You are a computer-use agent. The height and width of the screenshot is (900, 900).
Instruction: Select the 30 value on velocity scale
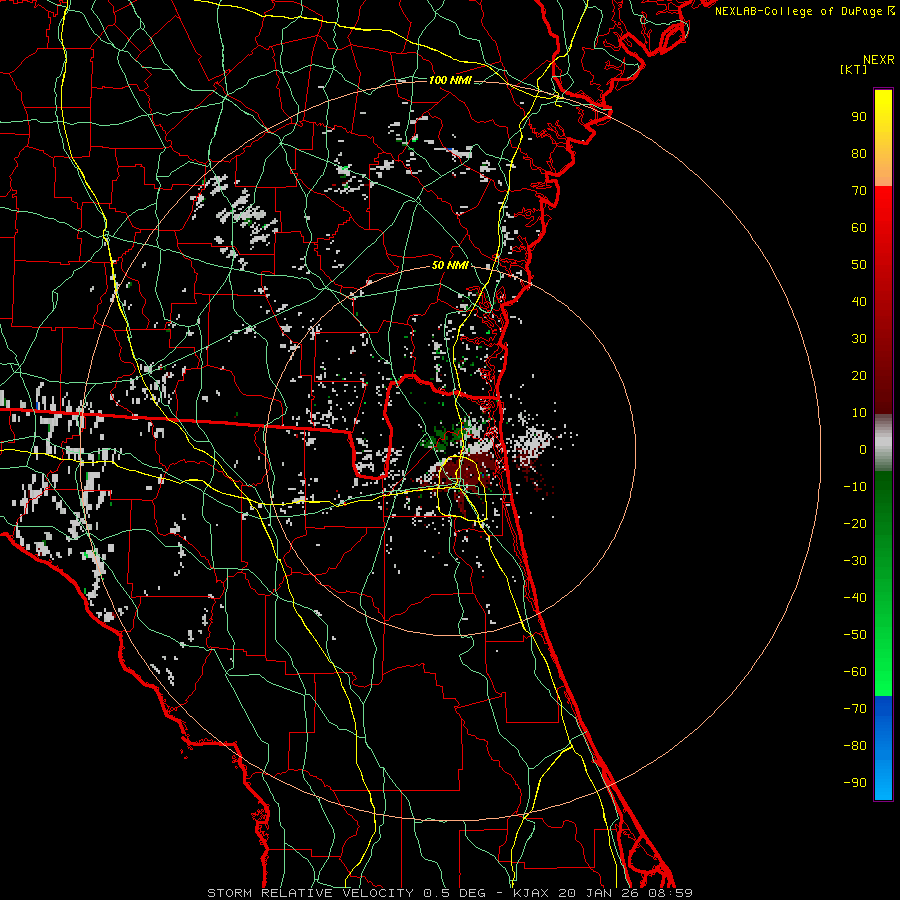tap(859, 339)
